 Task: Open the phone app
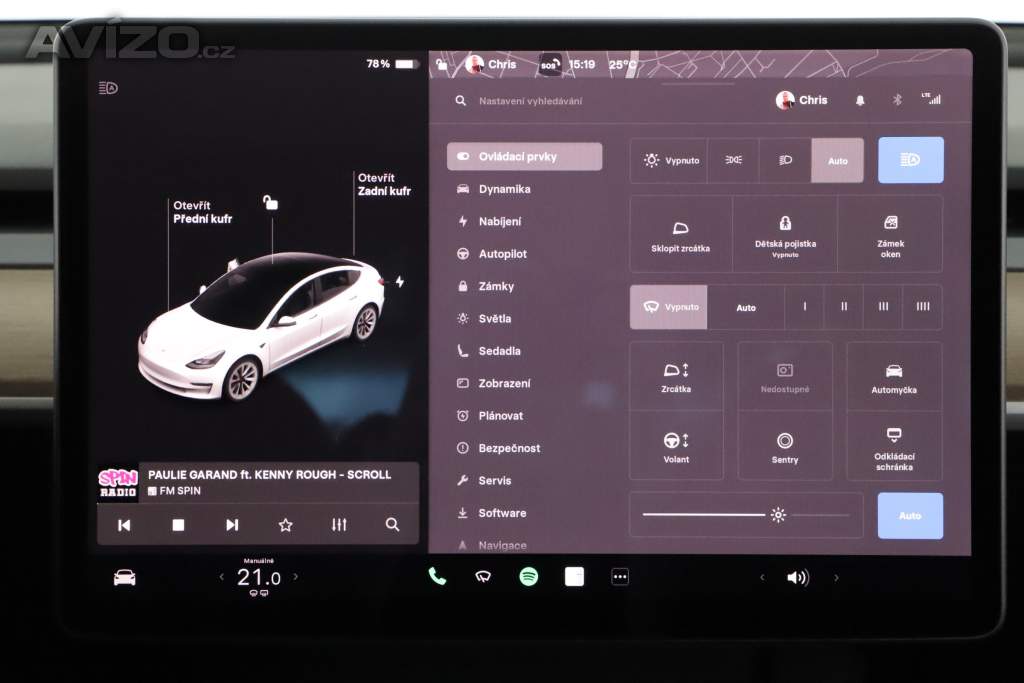point(437,576)
